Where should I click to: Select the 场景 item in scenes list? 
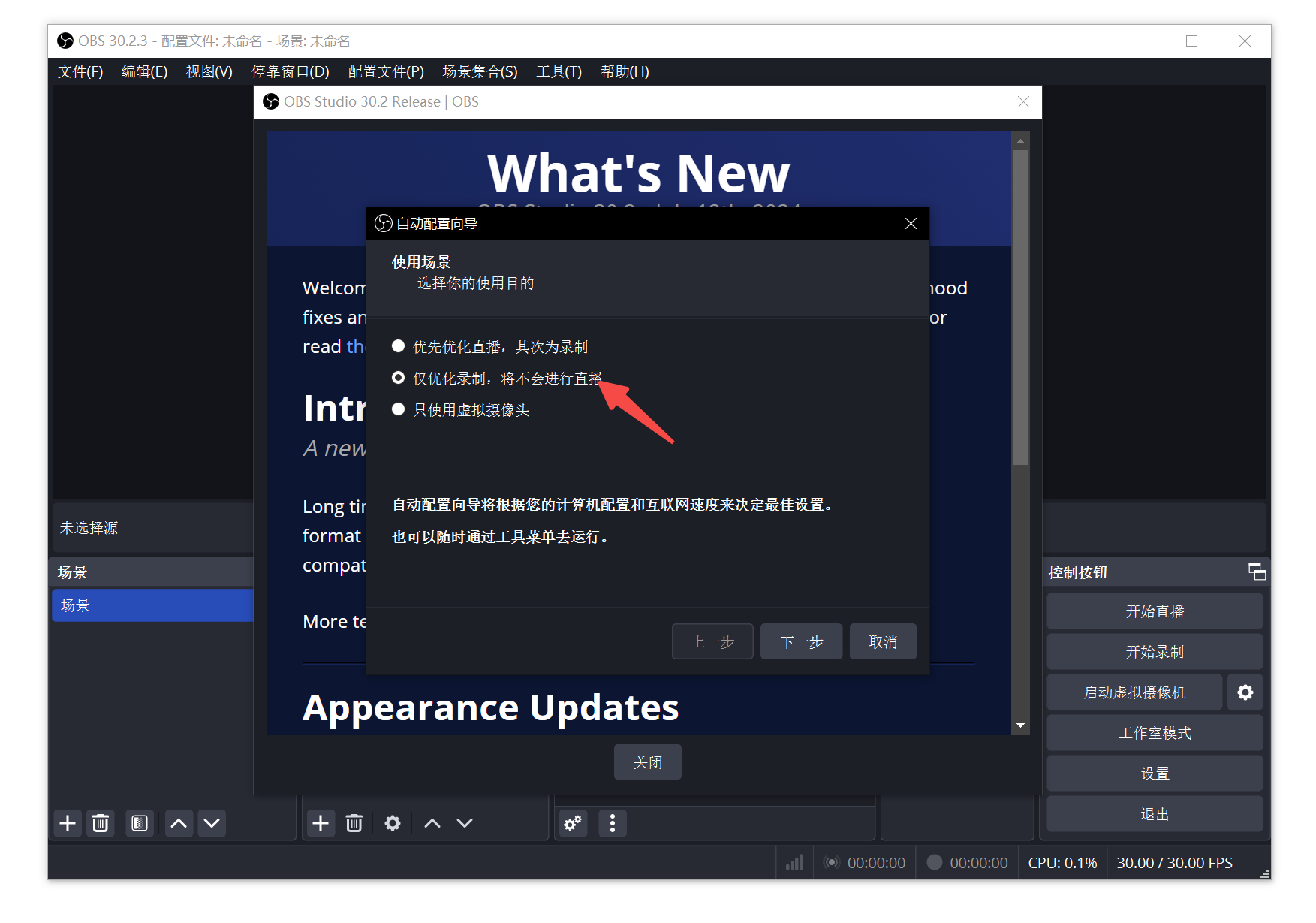point(152,605)
